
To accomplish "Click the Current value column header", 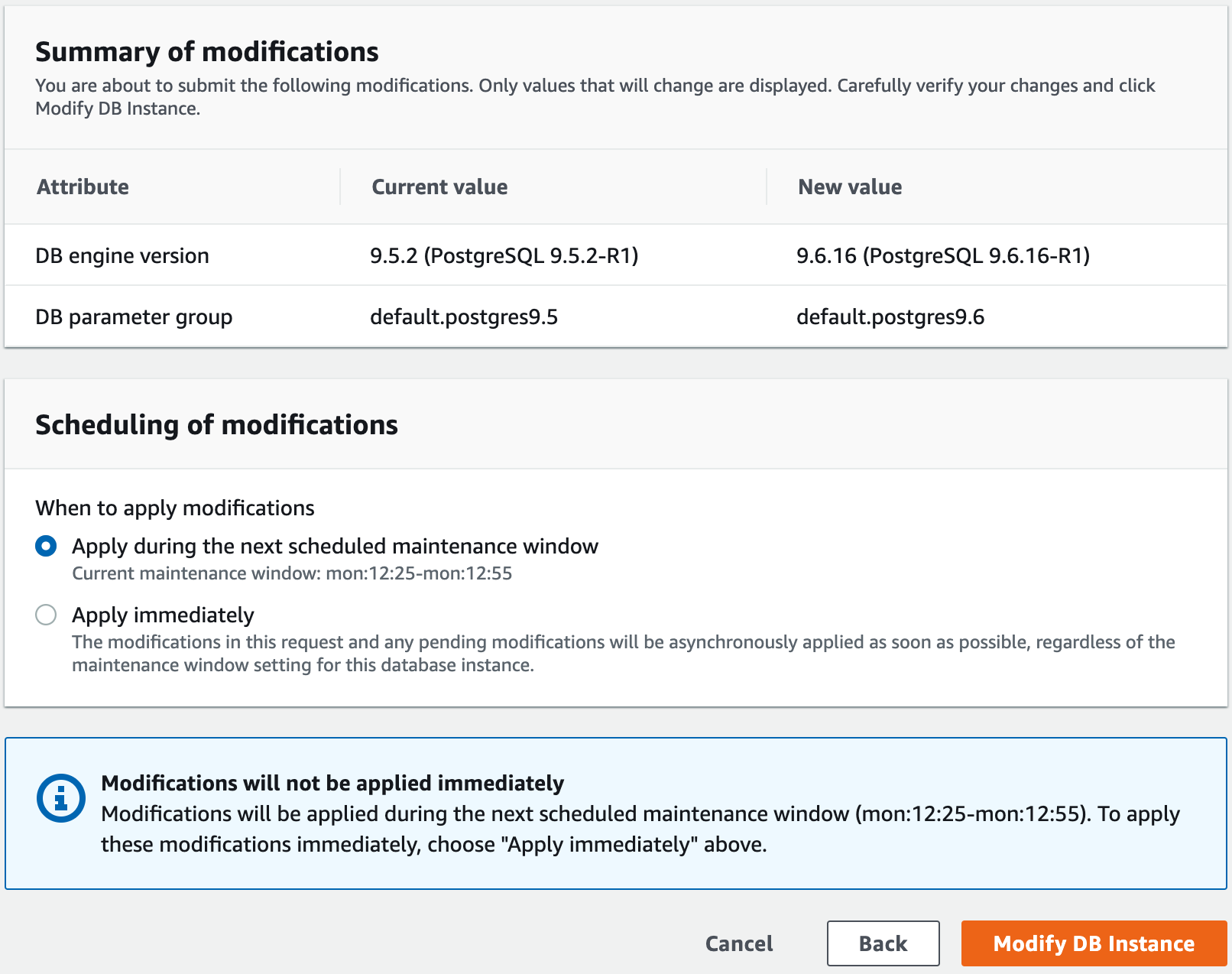I will coord(439,187).
